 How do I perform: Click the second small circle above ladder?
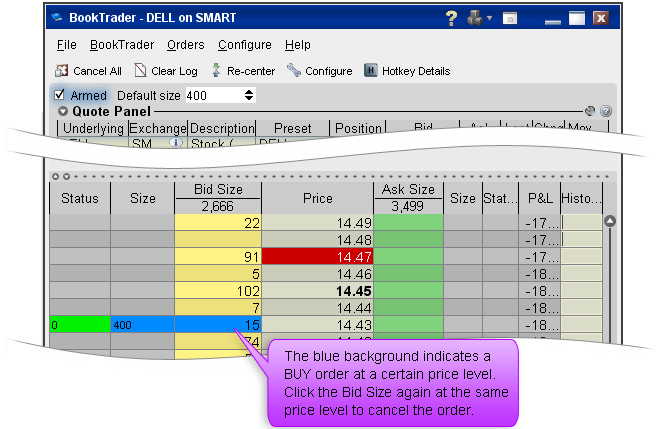click(66, 176)
